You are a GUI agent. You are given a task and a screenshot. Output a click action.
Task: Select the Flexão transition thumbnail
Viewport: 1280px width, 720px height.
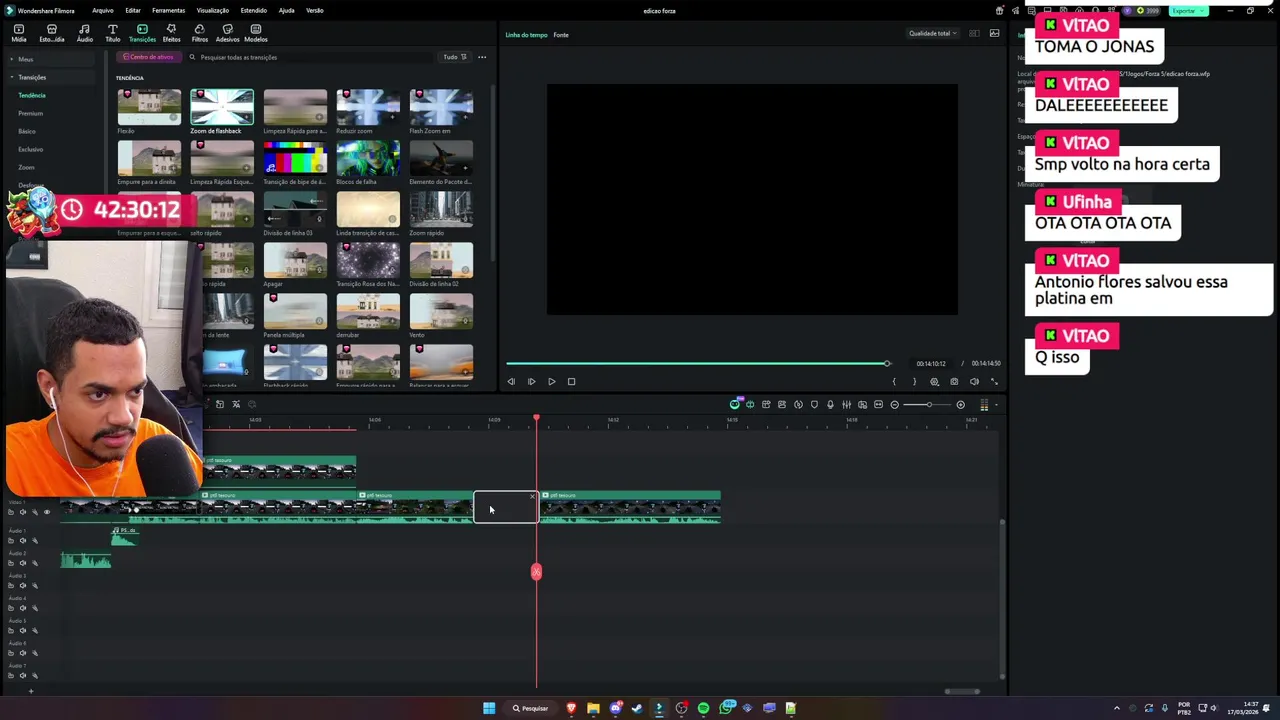point(149,107)
